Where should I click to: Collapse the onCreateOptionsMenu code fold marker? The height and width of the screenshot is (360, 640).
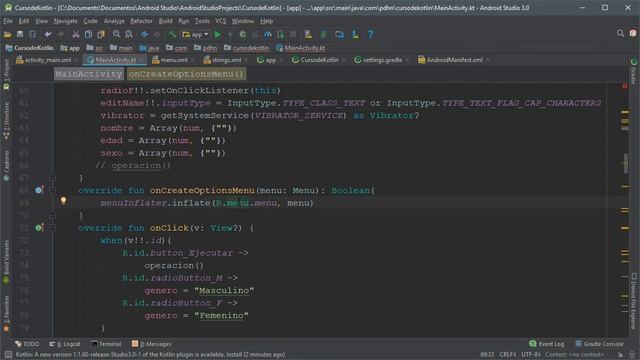tap(52, 190)
